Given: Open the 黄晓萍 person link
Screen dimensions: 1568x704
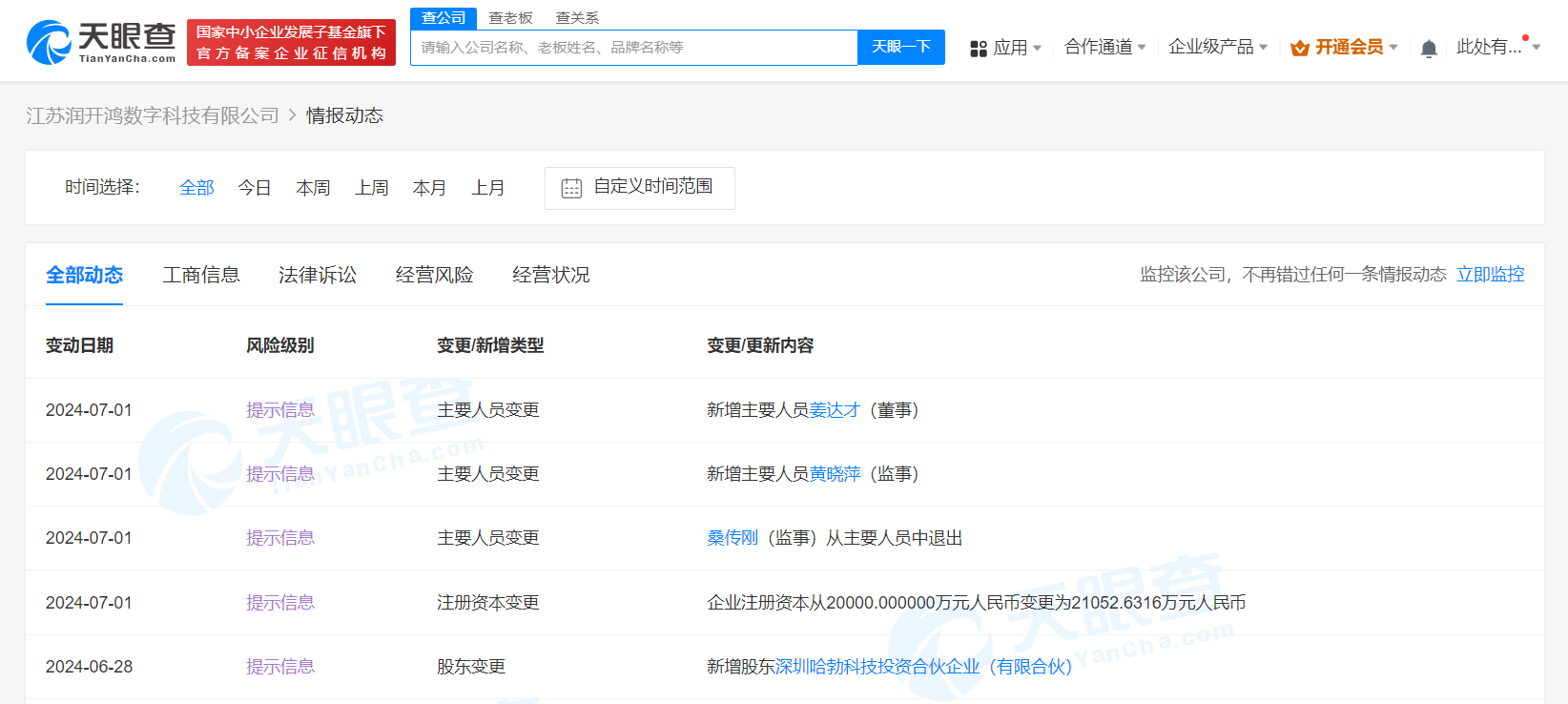Looking at the screenshot, I should (835, 474).
